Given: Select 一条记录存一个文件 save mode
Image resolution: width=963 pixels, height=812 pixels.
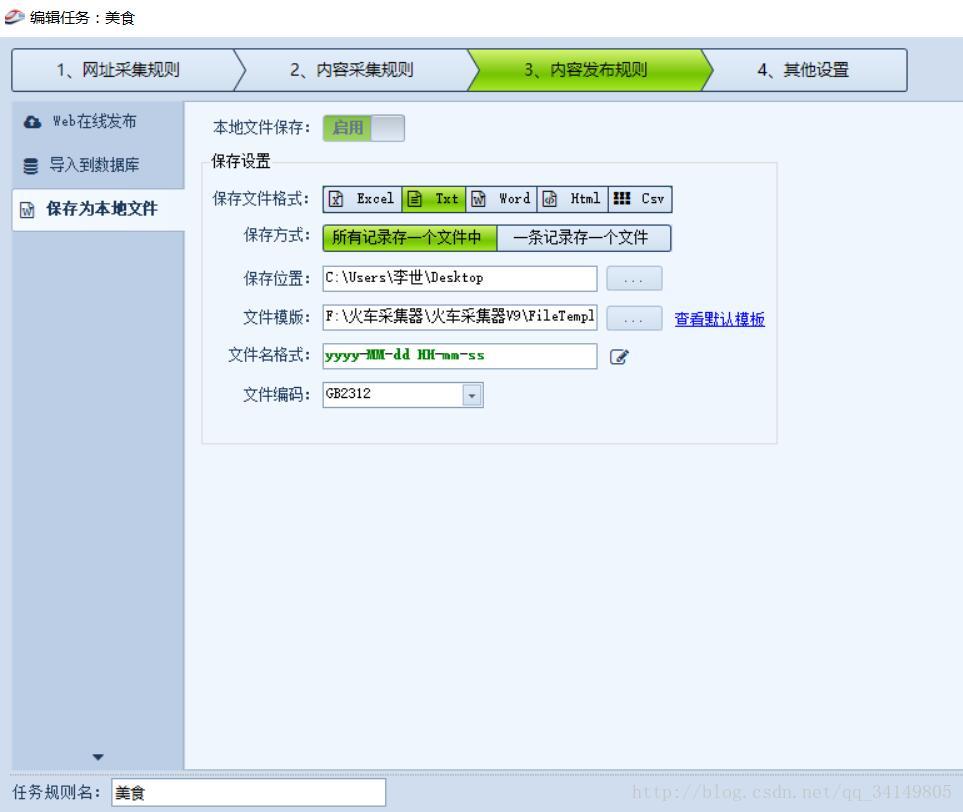Looking at the screenshot, I should pyautogui.click(x=583, y=238).
